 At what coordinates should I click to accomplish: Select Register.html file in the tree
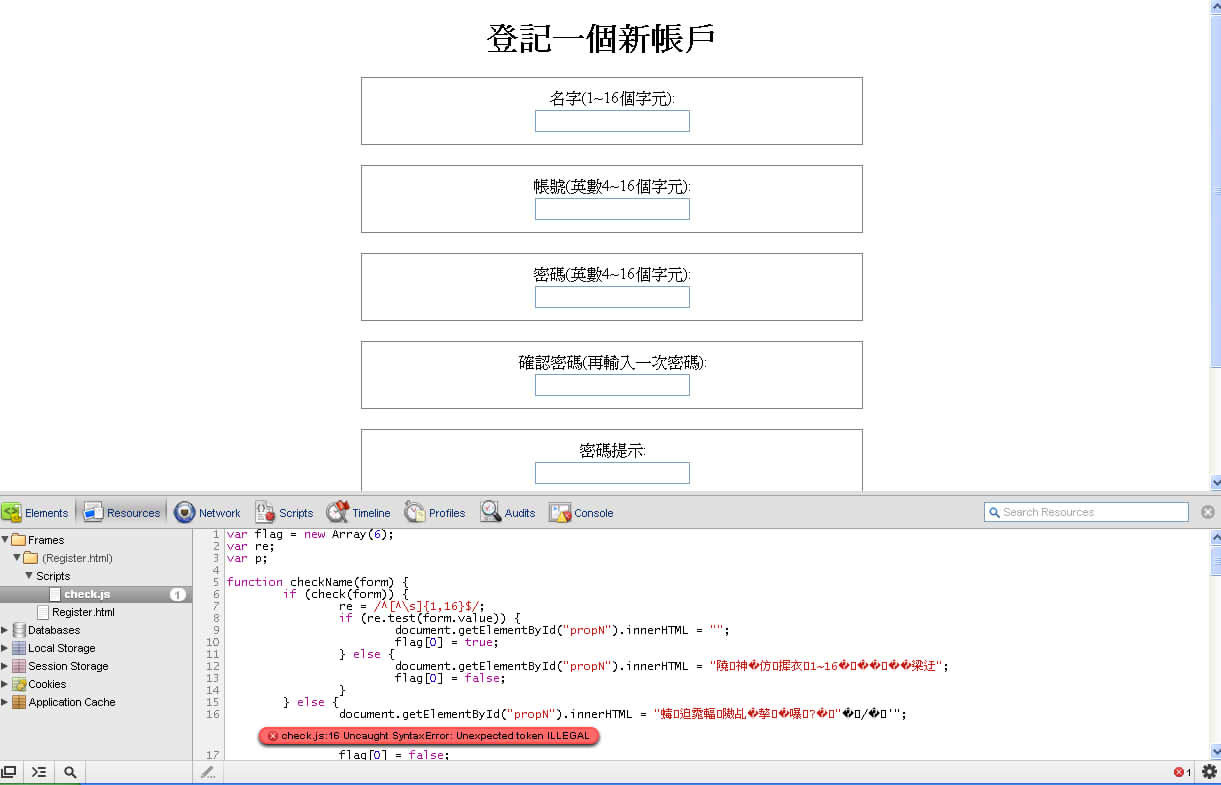pos(96,612)
